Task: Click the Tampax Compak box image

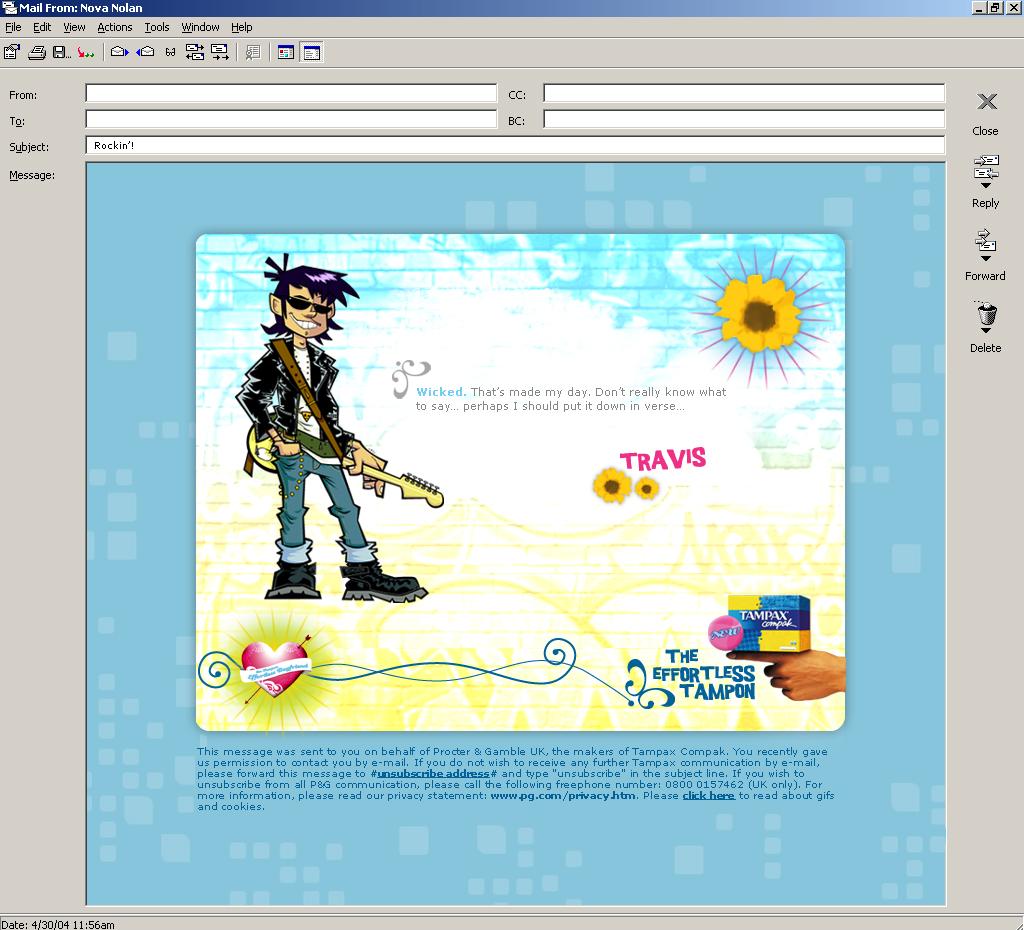Action: click(771, 624)
